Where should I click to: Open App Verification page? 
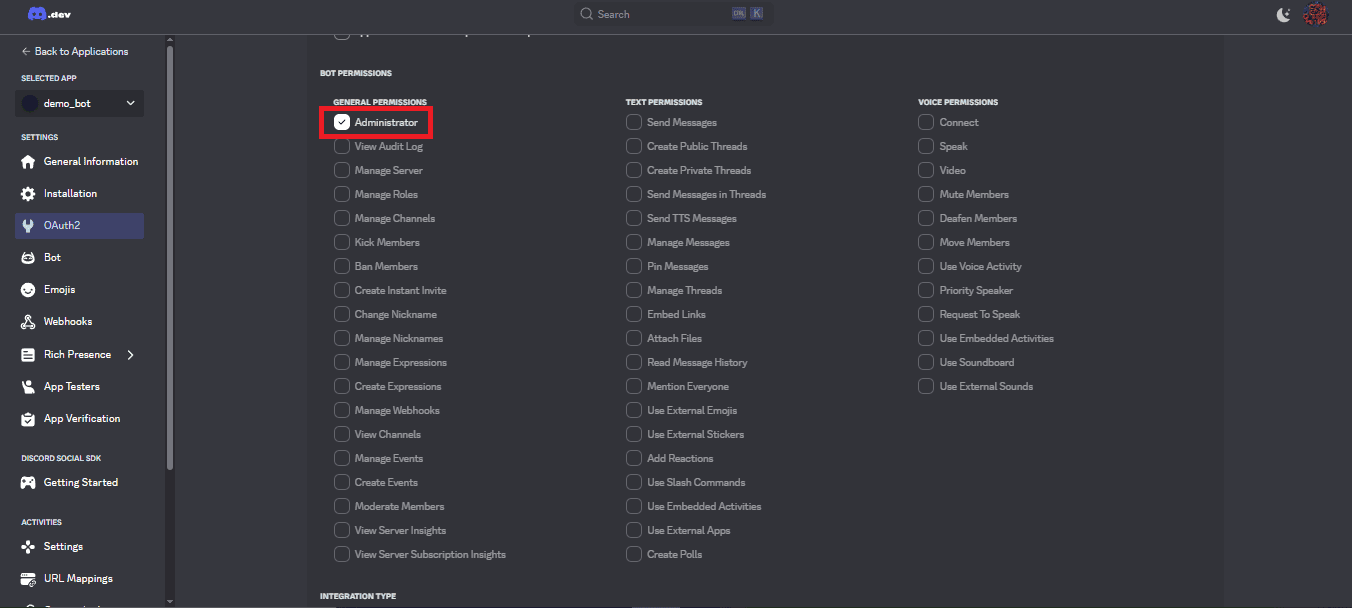pos(80,419)
